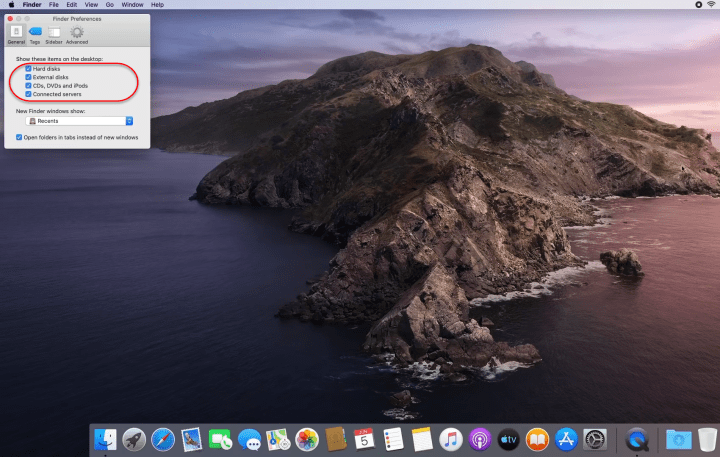Screen dimensions: 720x457
Task: Uncheck the External disks checkbox
Action: 28,77
